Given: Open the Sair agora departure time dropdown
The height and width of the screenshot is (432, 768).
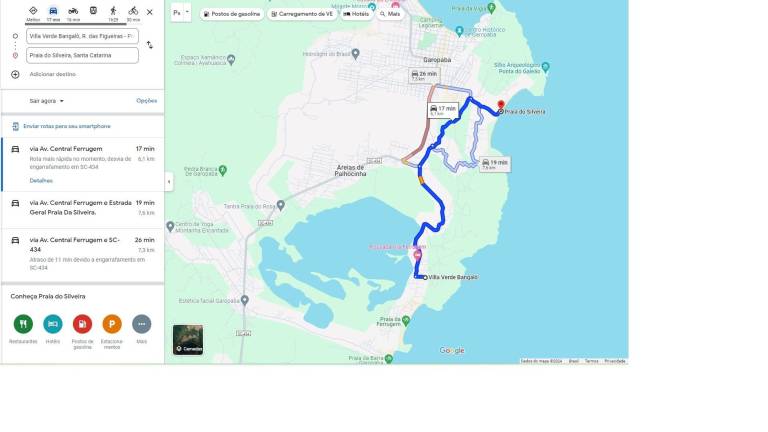Looking at the screenshot, I should point(47,101).
